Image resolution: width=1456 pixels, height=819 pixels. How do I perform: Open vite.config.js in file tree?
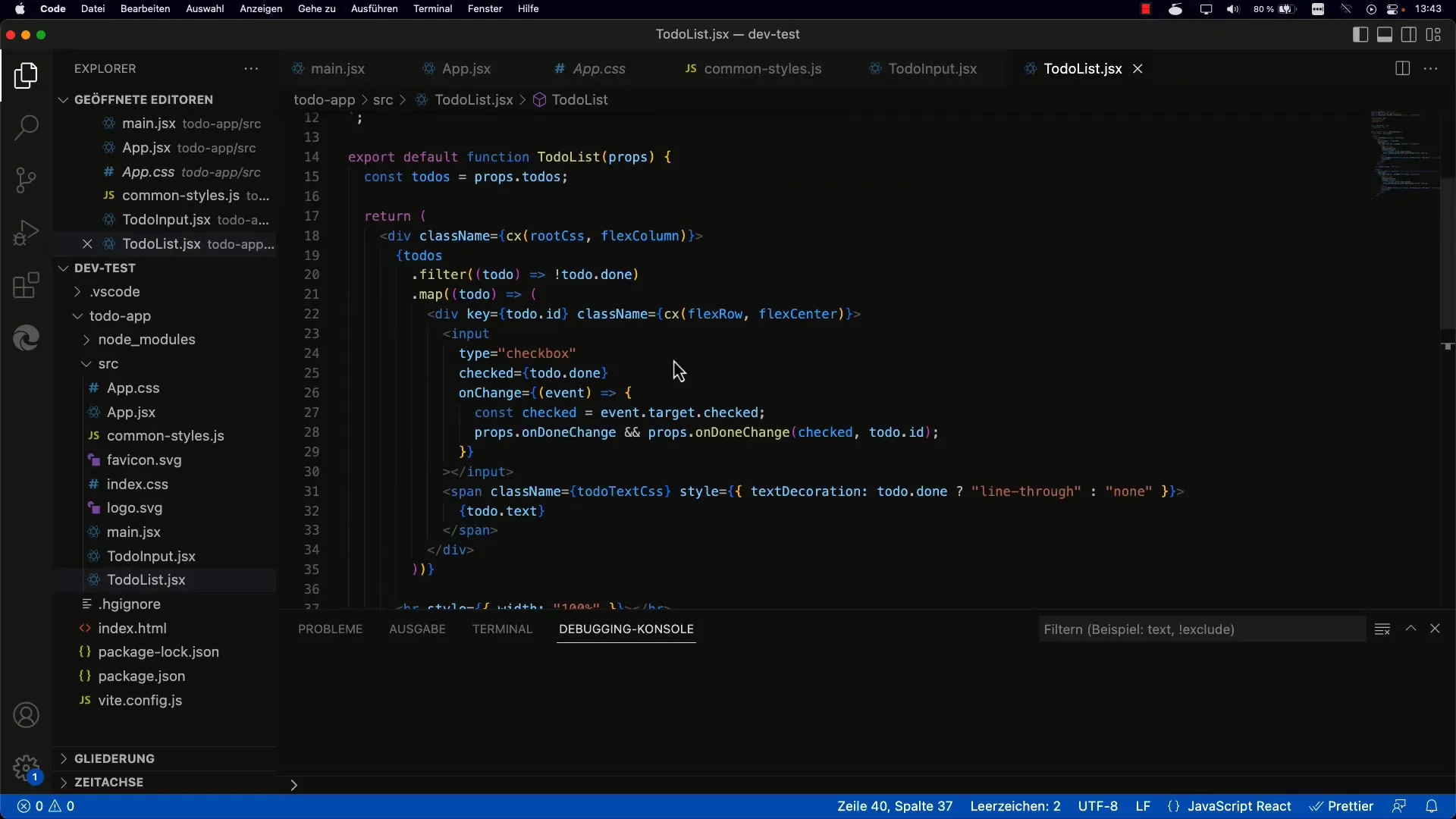(x=140, y=701)
